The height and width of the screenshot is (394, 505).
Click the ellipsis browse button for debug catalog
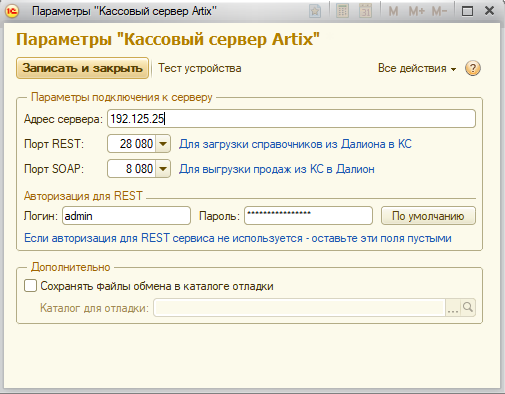click(x=453, y=307)
